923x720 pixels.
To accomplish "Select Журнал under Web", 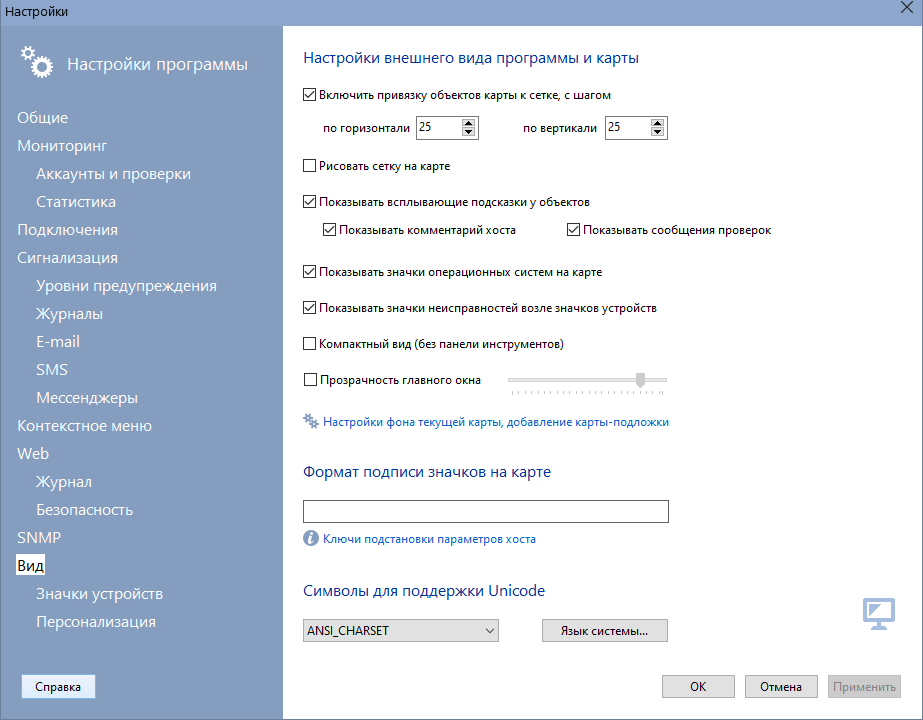I will point(64,482).
